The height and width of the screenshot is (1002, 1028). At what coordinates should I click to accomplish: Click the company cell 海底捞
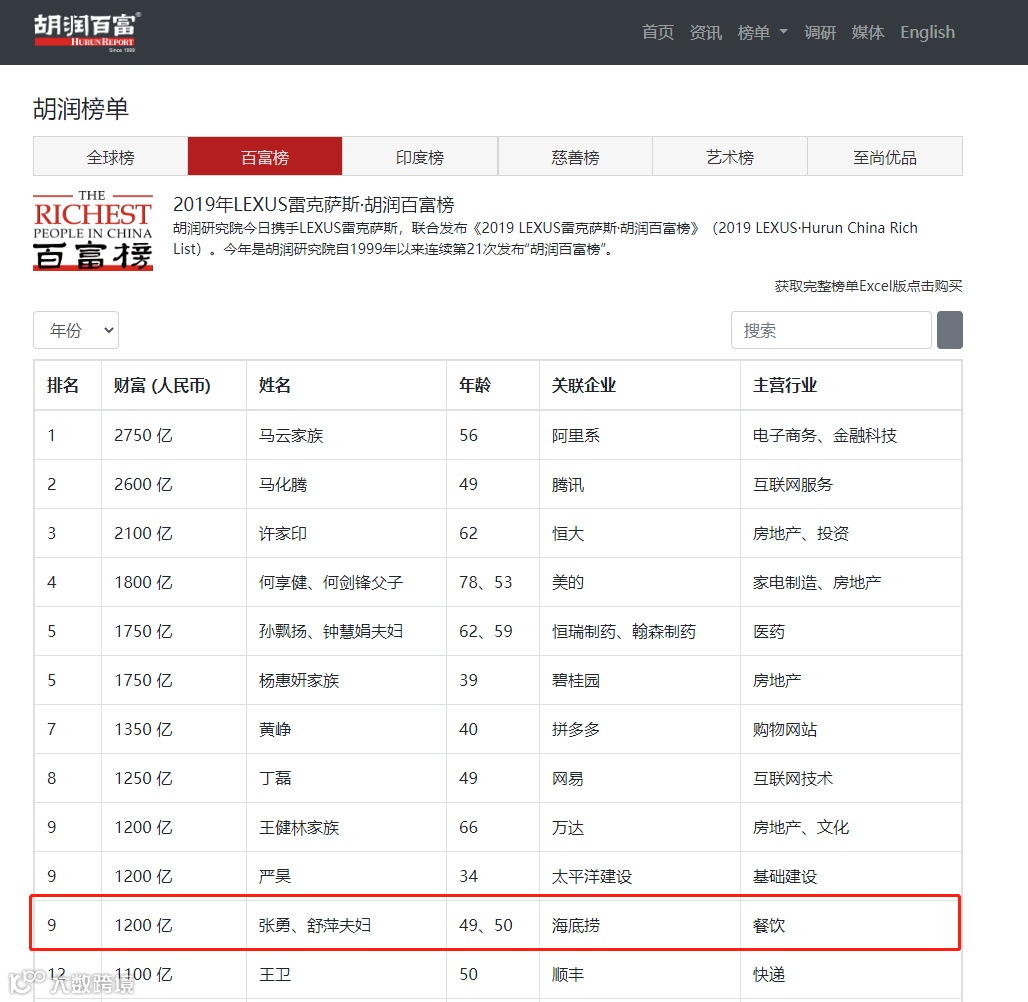click(576, 925)
